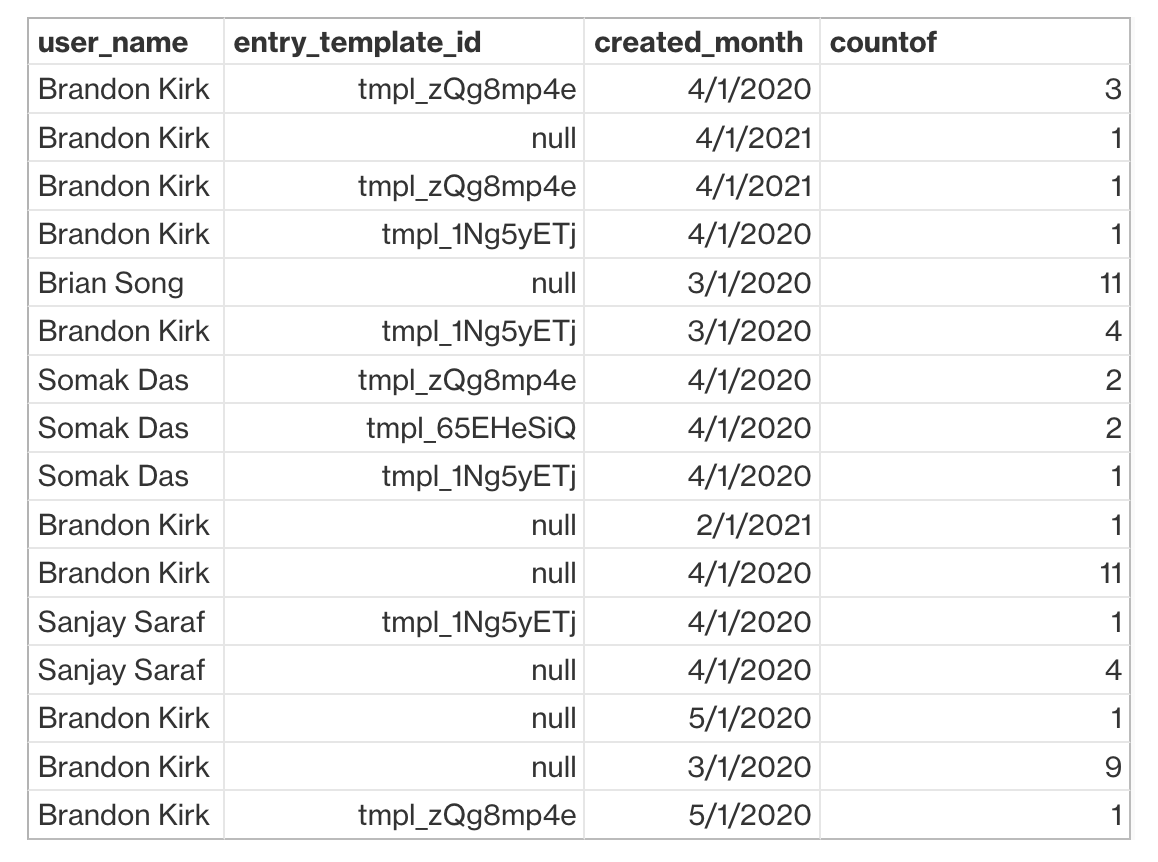Screen dimensions: 1158x862
Task: Select the tmpl_65EHeSiQ template cell
Action: click(404, 428)
